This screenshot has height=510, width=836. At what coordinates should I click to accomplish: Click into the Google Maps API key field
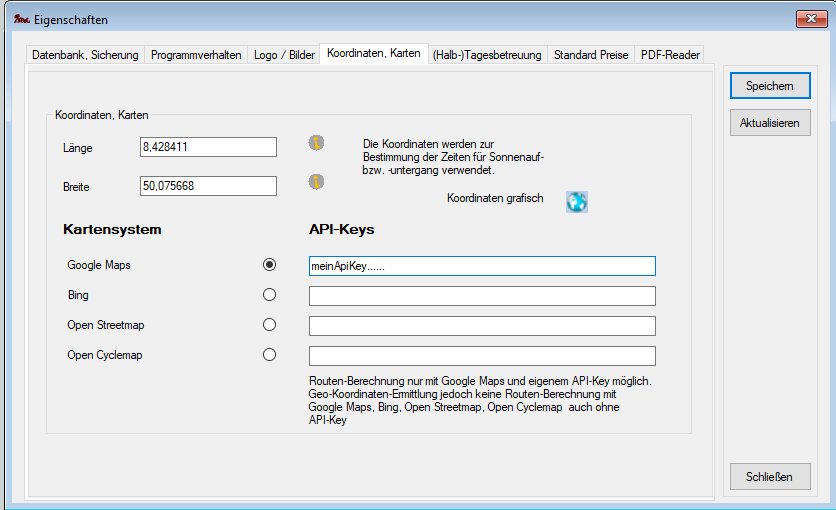[482, 266]
